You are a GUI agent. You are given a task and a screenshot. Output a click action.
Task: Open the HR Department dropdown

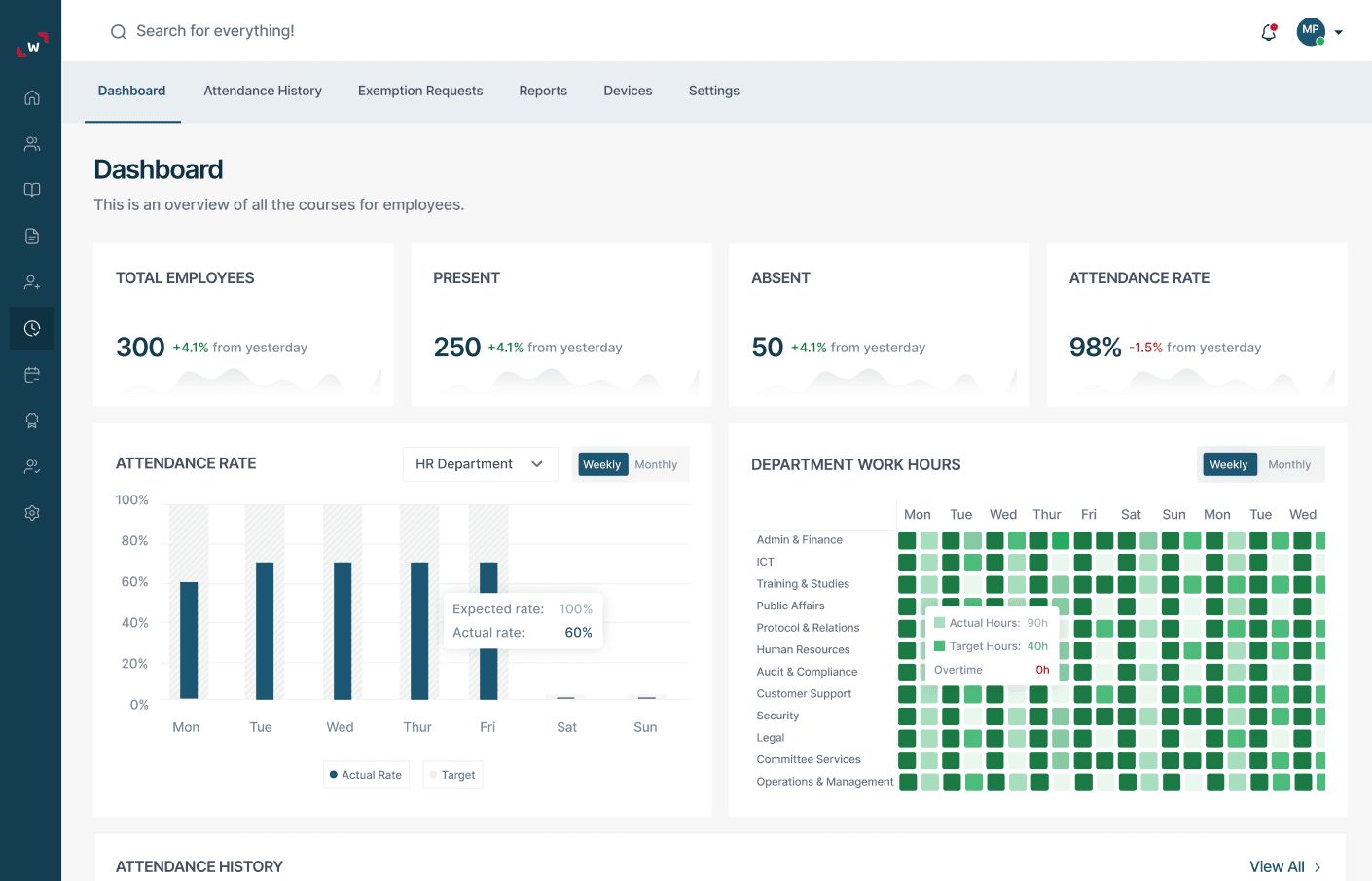[x=480, y=464]
